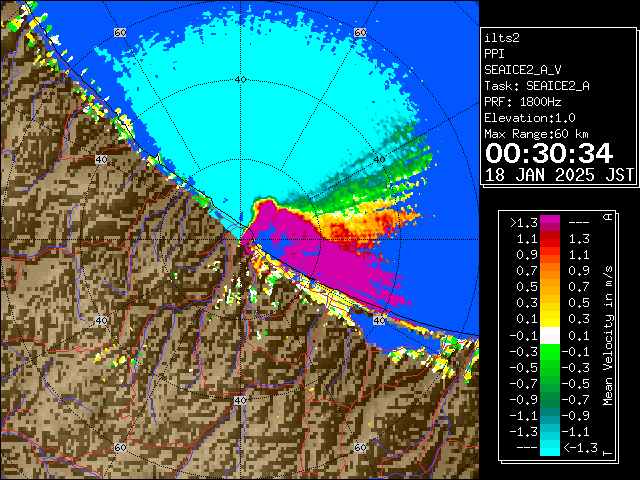The image size is (640, 480).
Task: Click the letter T beside the legend bottom
Action: pyautogui.click(x=608, y=453)
